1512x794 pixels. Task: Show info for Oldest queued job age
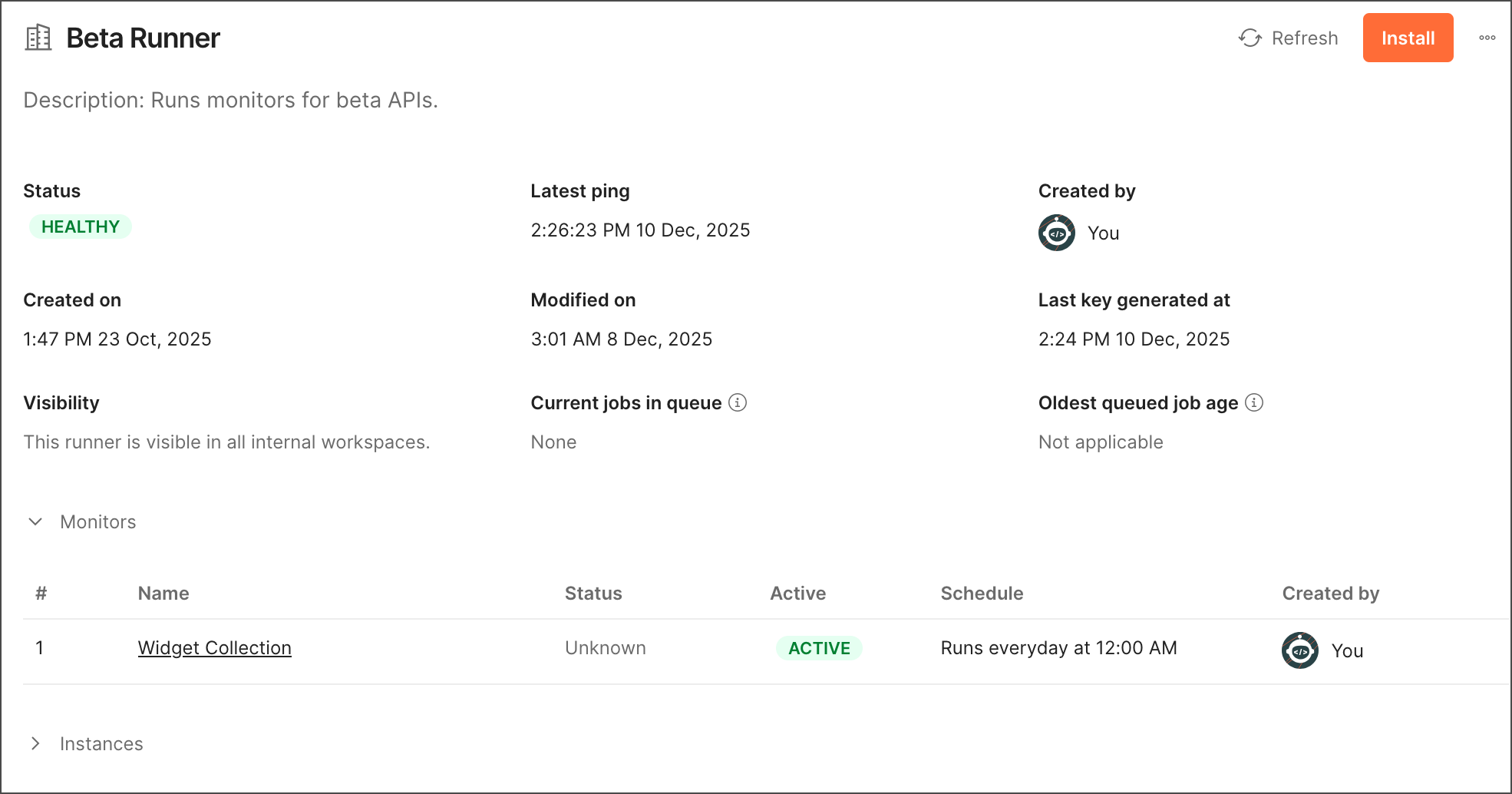(1254, 402)
